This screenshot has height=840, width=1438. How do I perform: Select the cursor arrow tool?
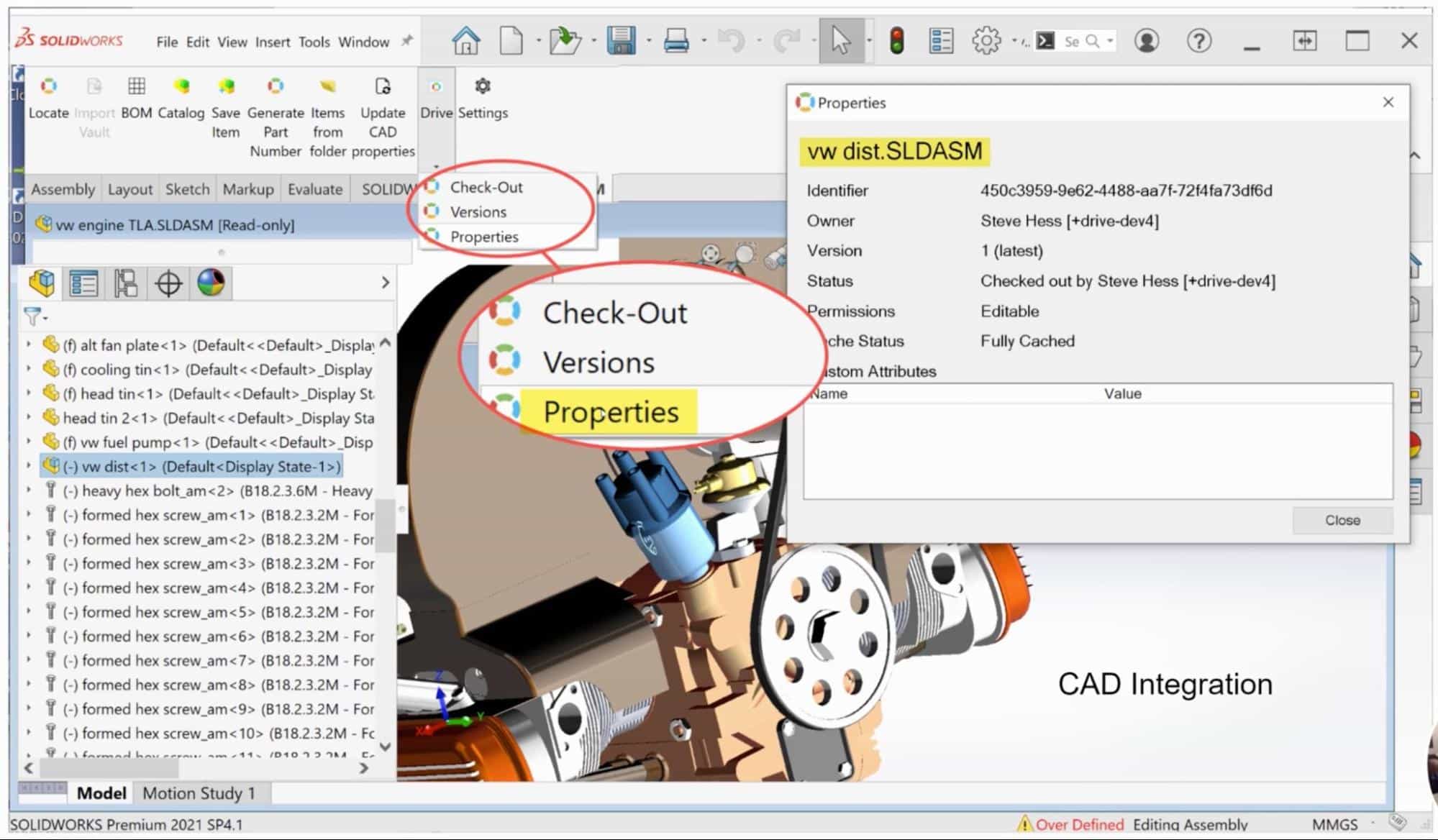[840, 40]
